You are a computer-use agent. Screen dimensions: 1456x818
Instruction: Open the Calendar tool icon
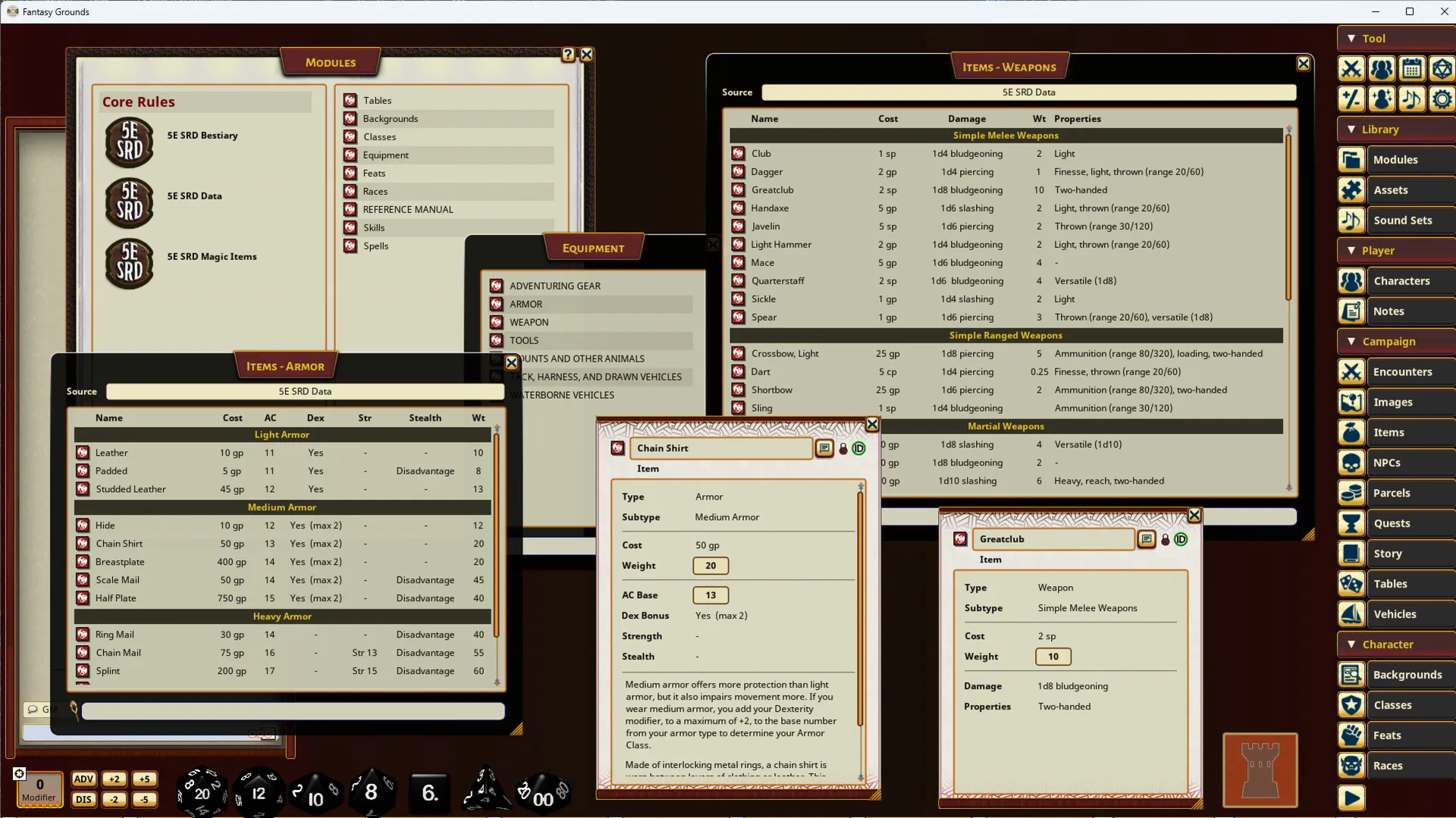tap(1411, 69)
